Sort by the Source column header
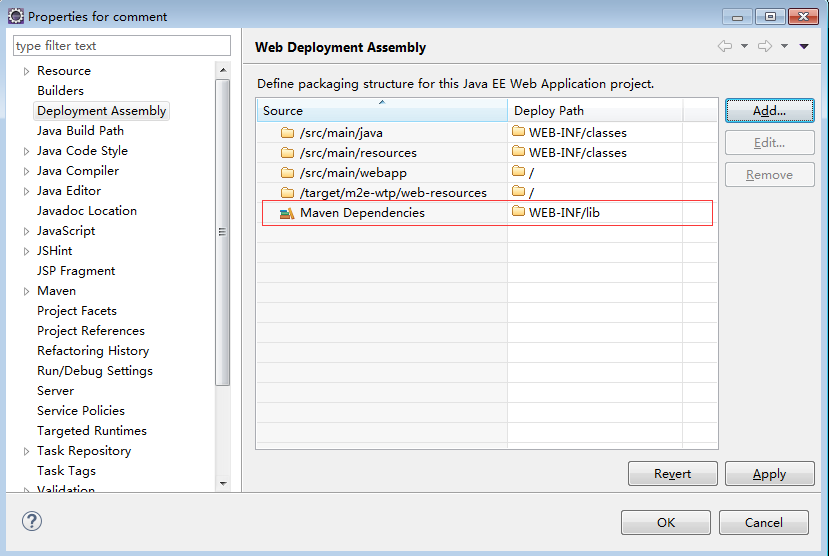The height and width of the screenshot is (556, 829). pos(382,110)
